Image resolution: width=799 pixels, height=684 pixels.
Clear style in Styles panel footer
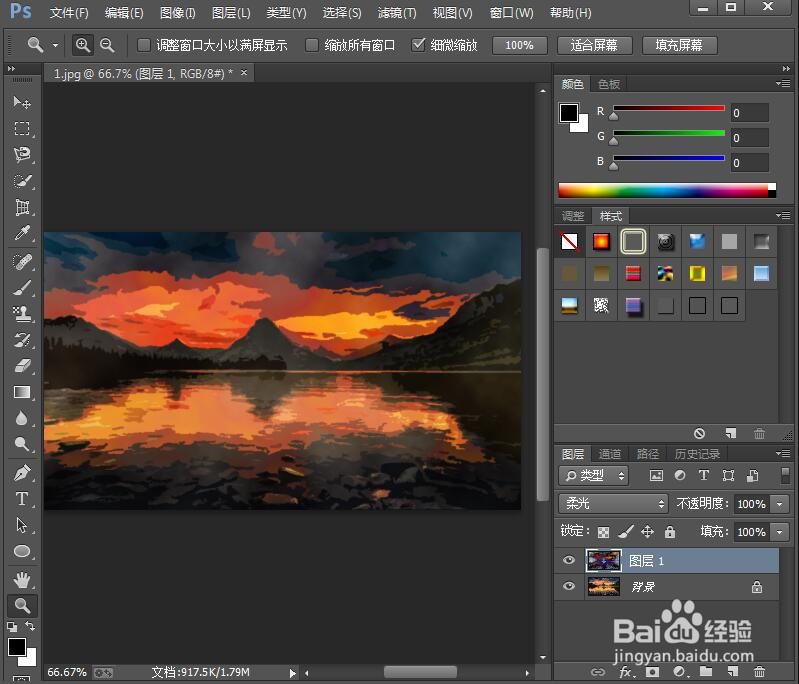(x=699, y=433)
